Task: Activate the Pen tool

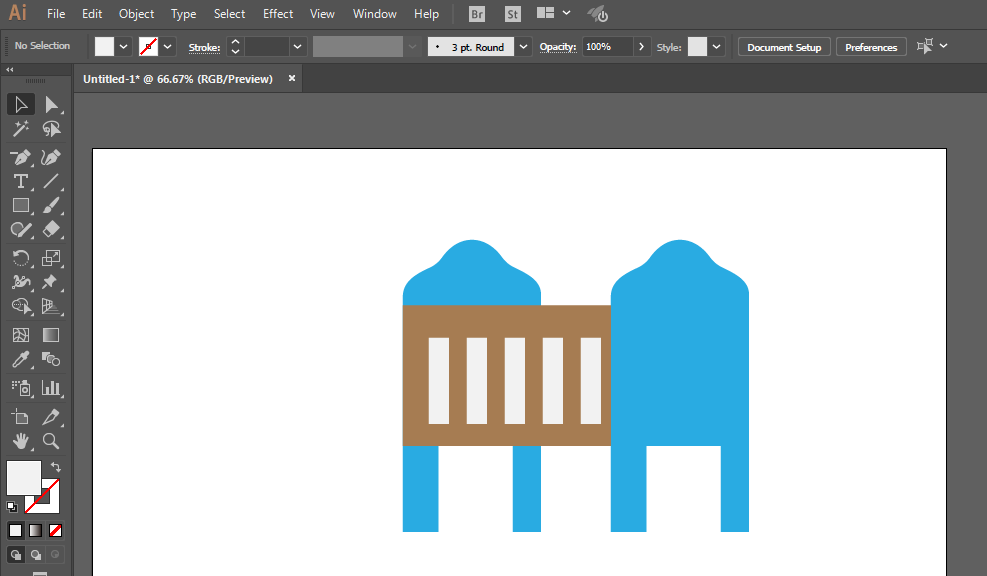Action: tap(21, 157)
